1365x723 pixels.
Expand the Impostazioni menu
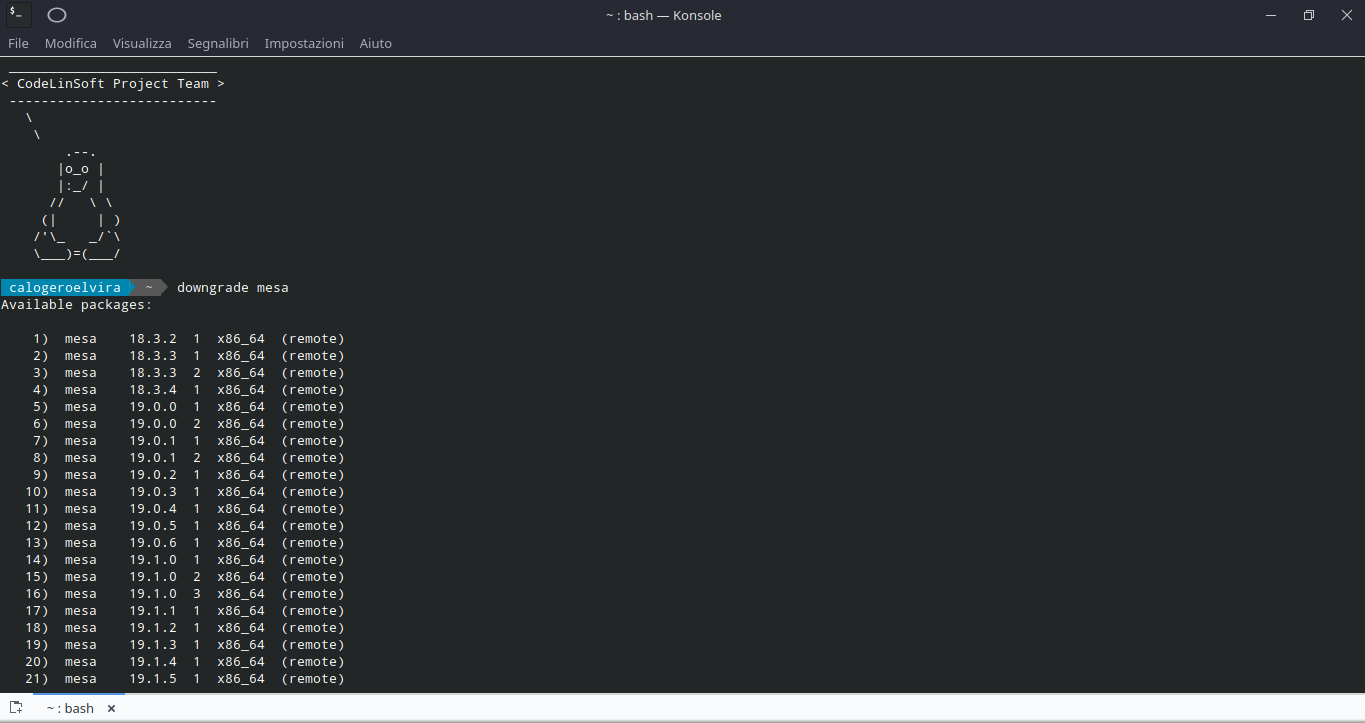[x=304, y=43]
